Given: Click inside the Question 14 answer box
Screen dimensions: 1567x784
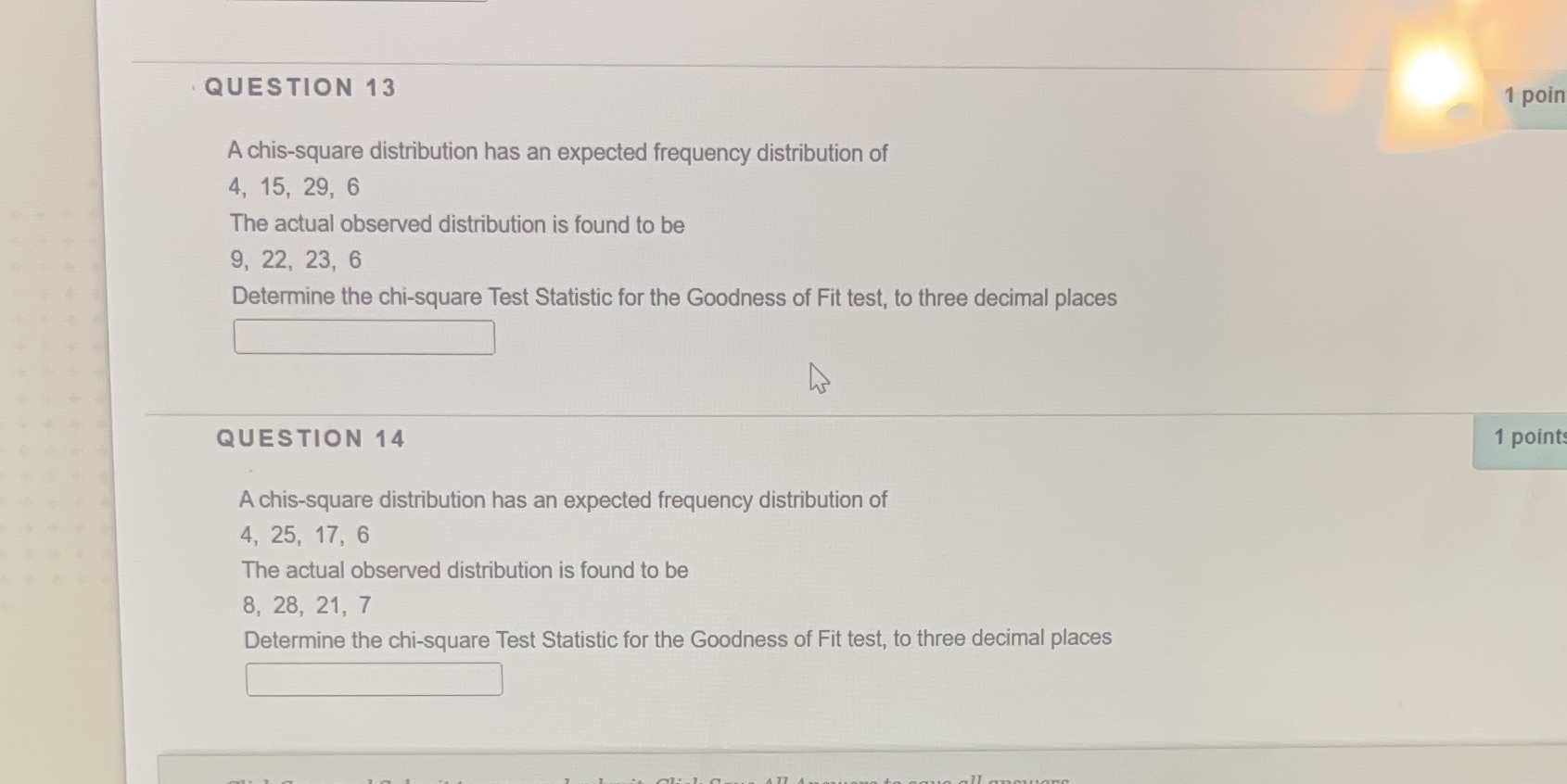Looking at the screenshot, I should (x=372, y=679).
